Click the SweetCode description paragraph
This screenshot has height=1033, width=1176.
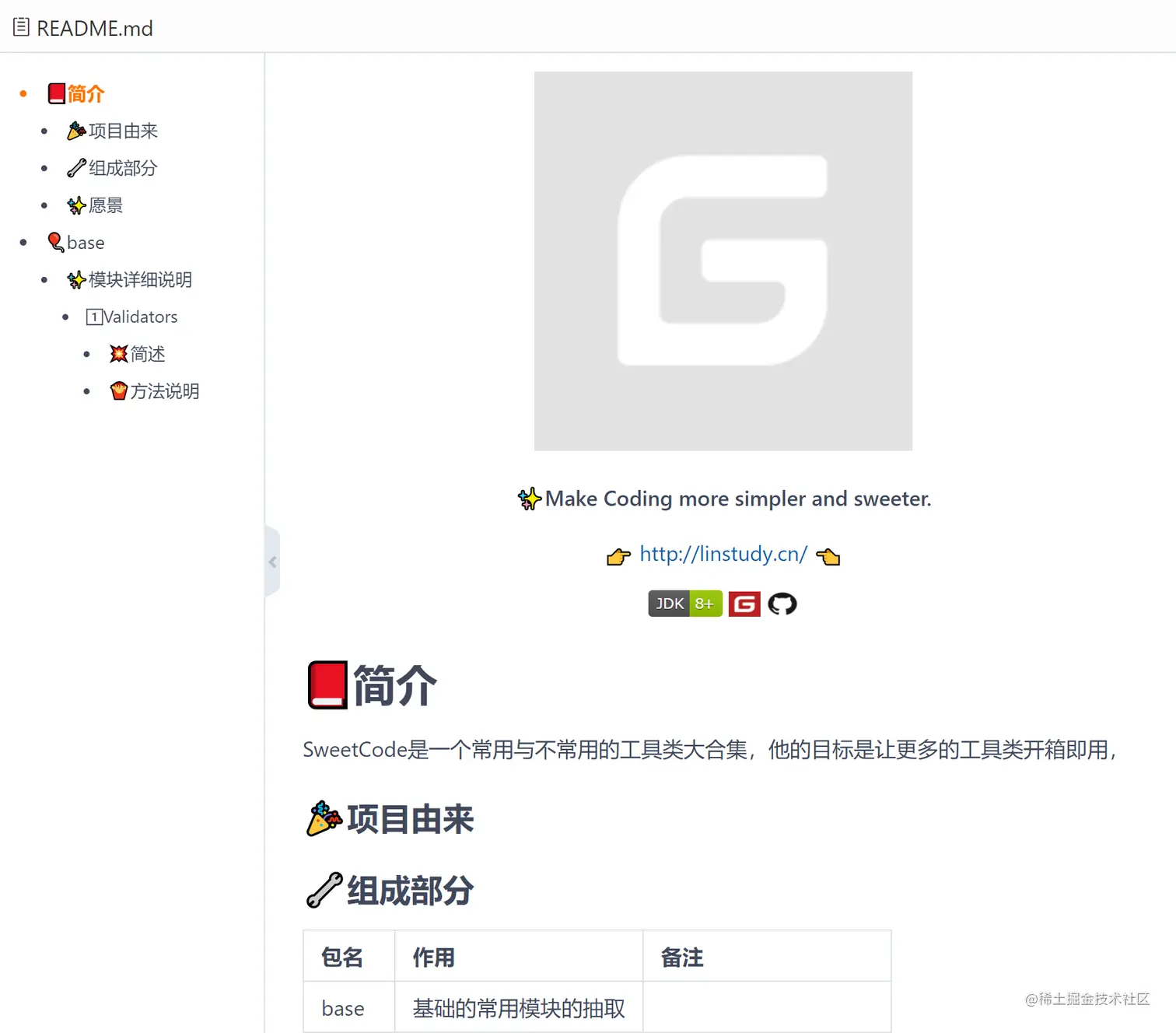(711, 750)
